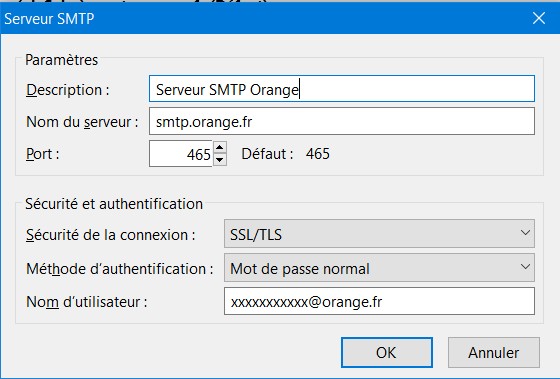Image resolution: width=560 pixels, height=379 pixels.
Task: Cancel with the Annuler button
Action: coord(494,353)
